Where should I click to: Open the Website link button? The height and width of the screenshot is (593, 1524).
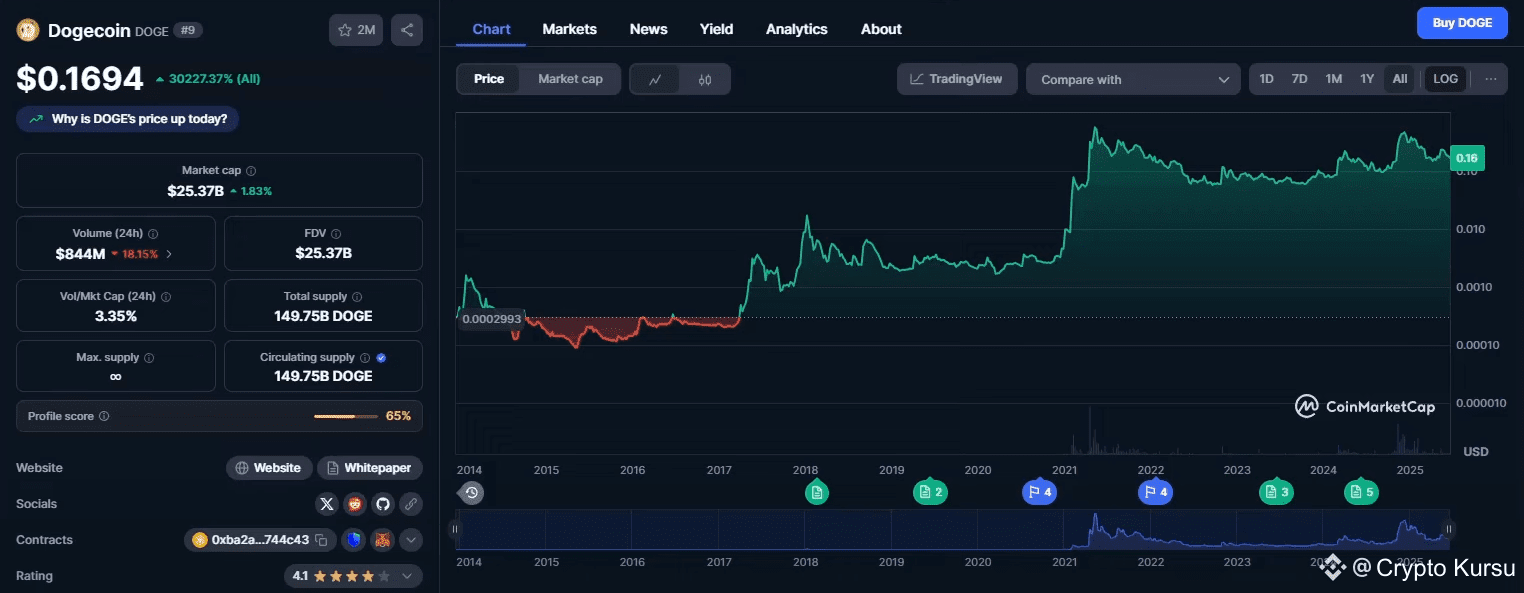click(x=268, y=468)
